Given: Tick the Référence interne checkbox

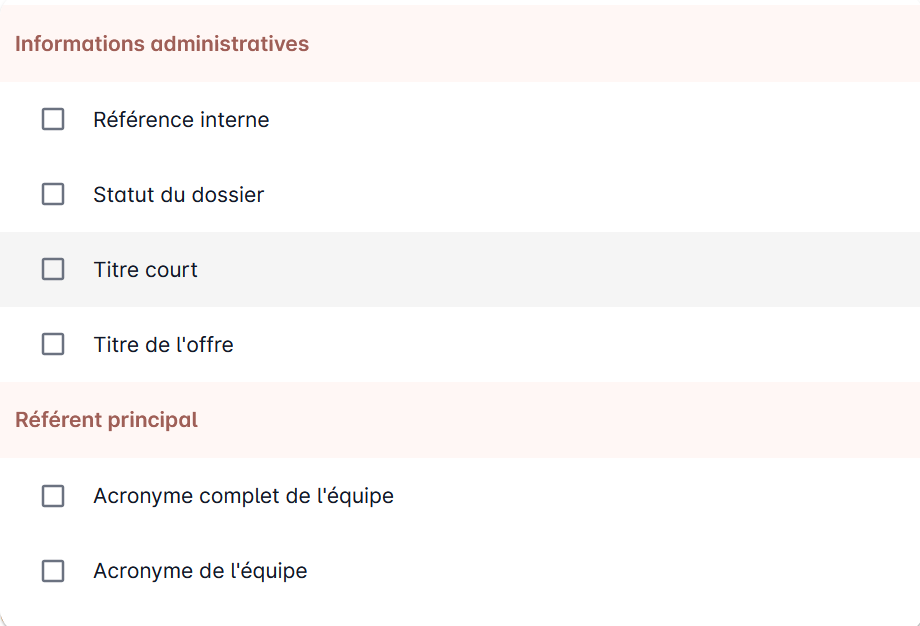Looking at the screenshot, I should (53, 119).
